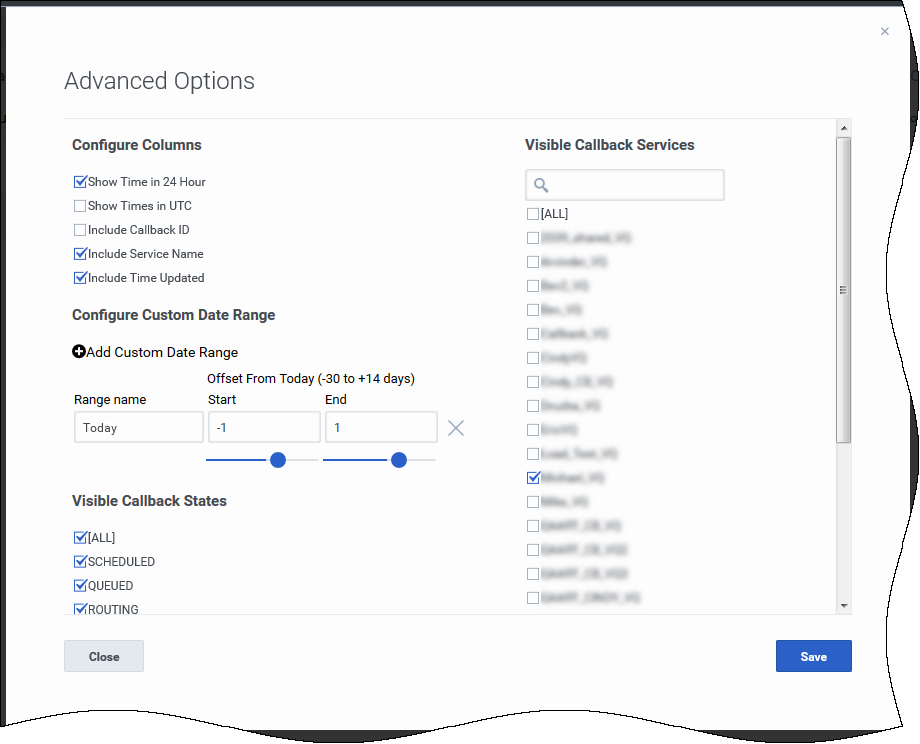Remove the Today date range with X icon

pos(456,428)
